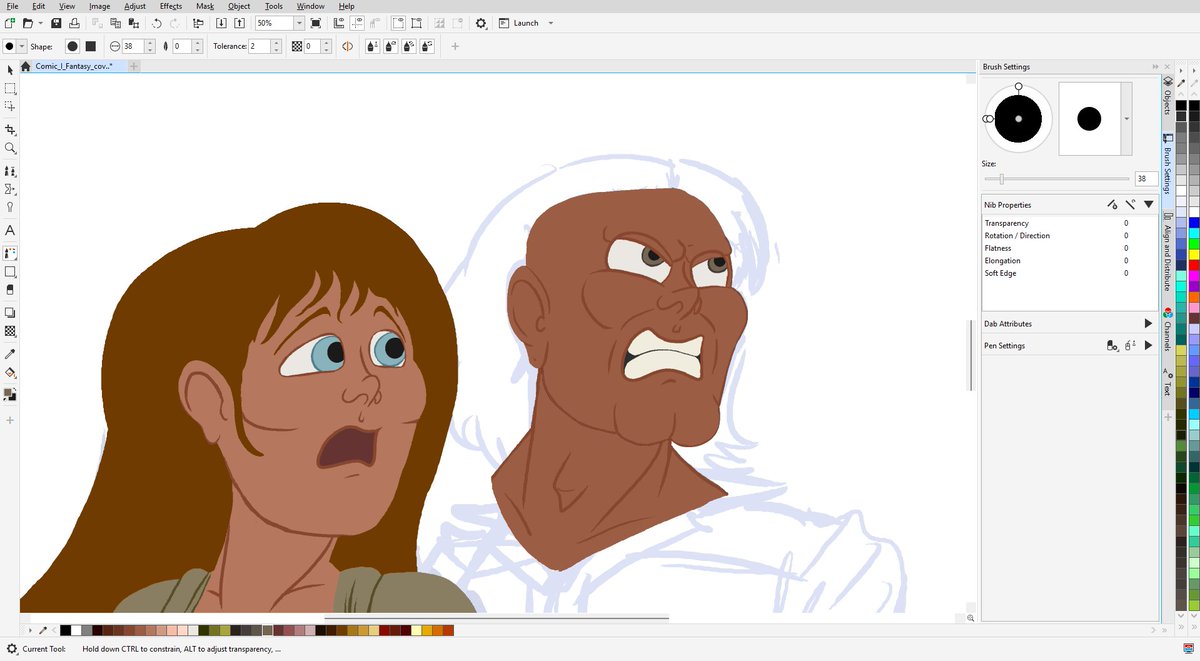Add property bar item with plus
Viewport: 1200px width, 661px height.
tap(455, 46)
